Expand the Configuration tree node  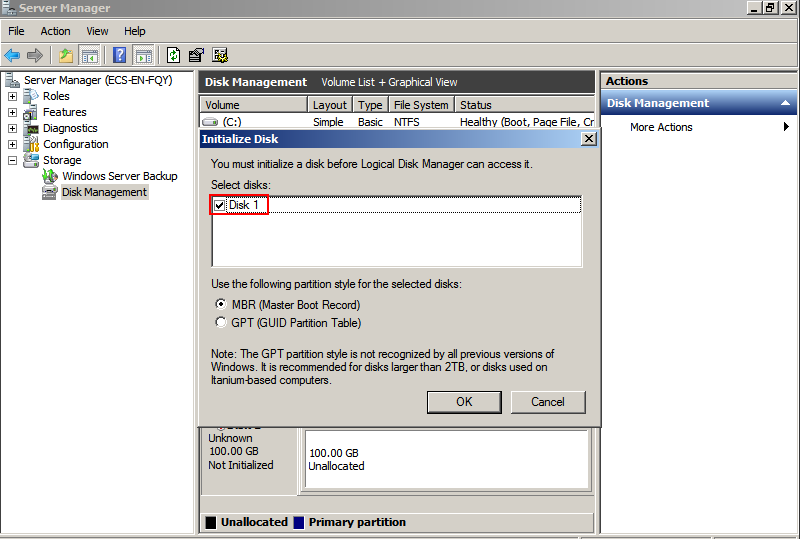(13, 144)
